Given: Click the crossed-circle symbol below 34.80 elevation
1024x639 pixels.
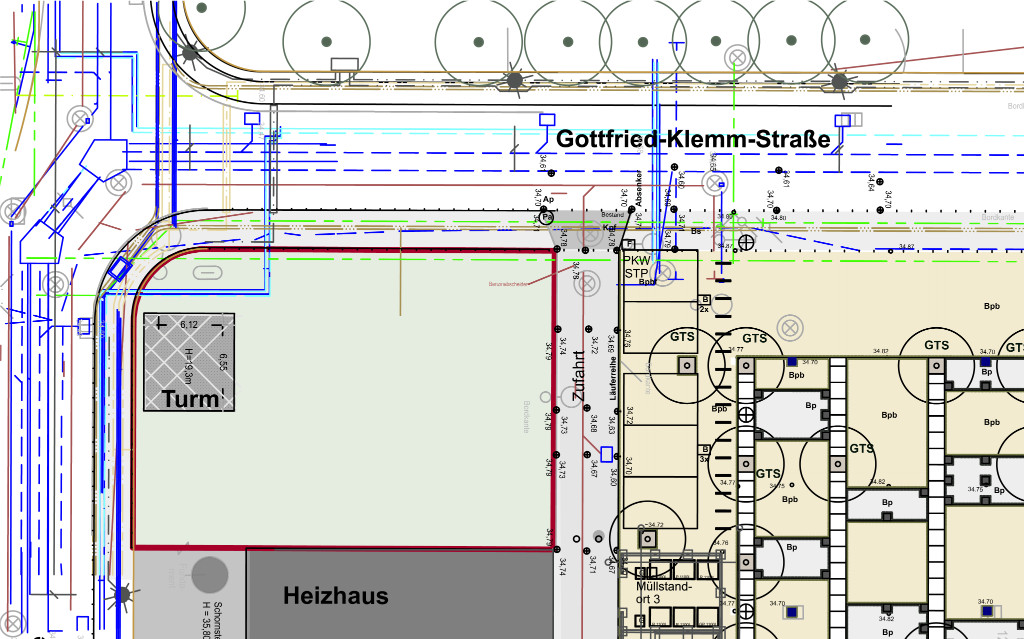Looking at the screenshot, I should point(745,240).
